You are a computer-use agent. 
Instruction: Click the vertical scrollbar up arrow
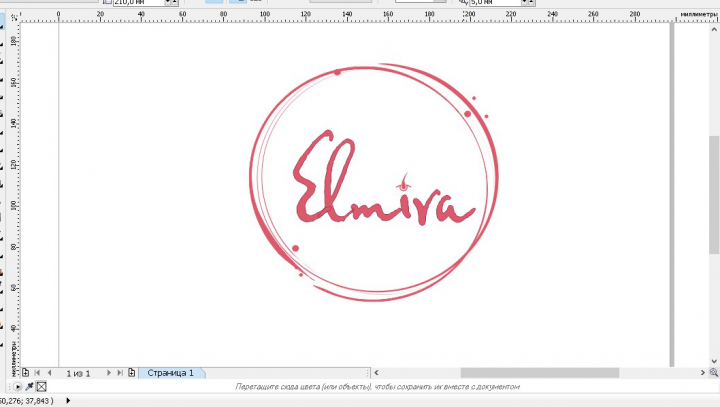714,29
